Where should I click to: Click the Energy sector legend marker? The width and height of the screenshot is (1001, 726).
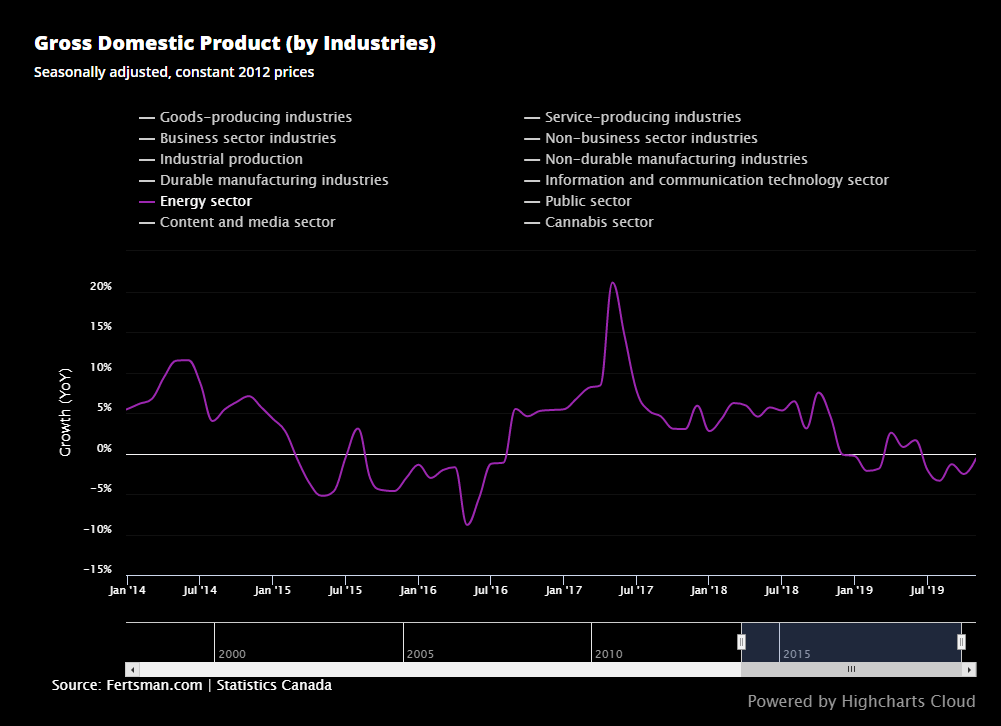pos(145,201)
